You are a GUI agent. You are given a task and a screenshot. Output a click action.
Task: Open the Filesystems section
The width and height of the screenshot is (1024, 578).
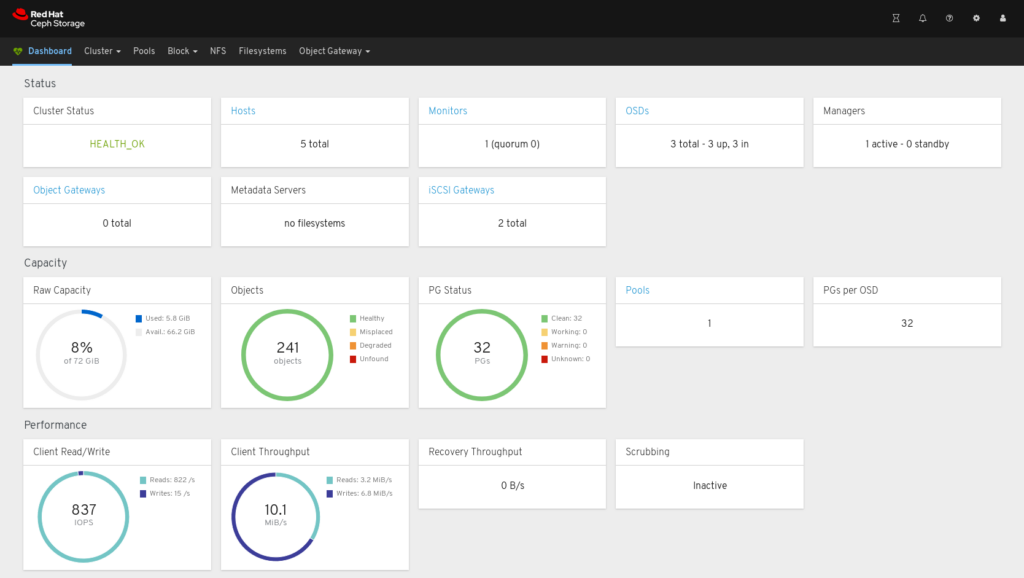[x=262, y=50]
